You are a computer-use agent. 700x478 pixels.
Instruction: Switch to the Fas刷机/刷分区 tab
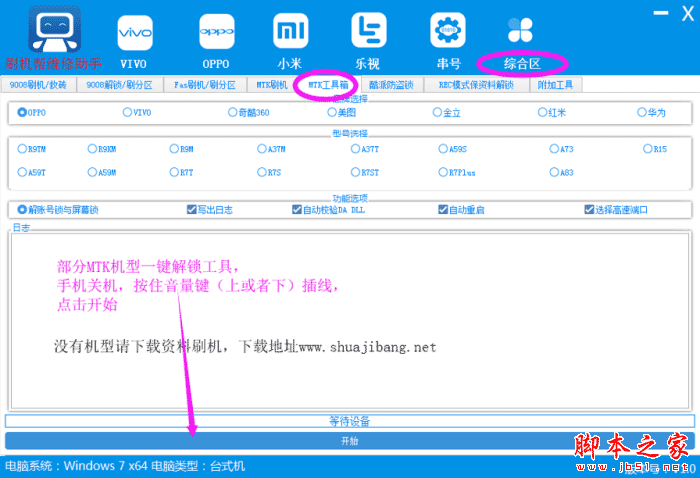(x=205, y=85)
